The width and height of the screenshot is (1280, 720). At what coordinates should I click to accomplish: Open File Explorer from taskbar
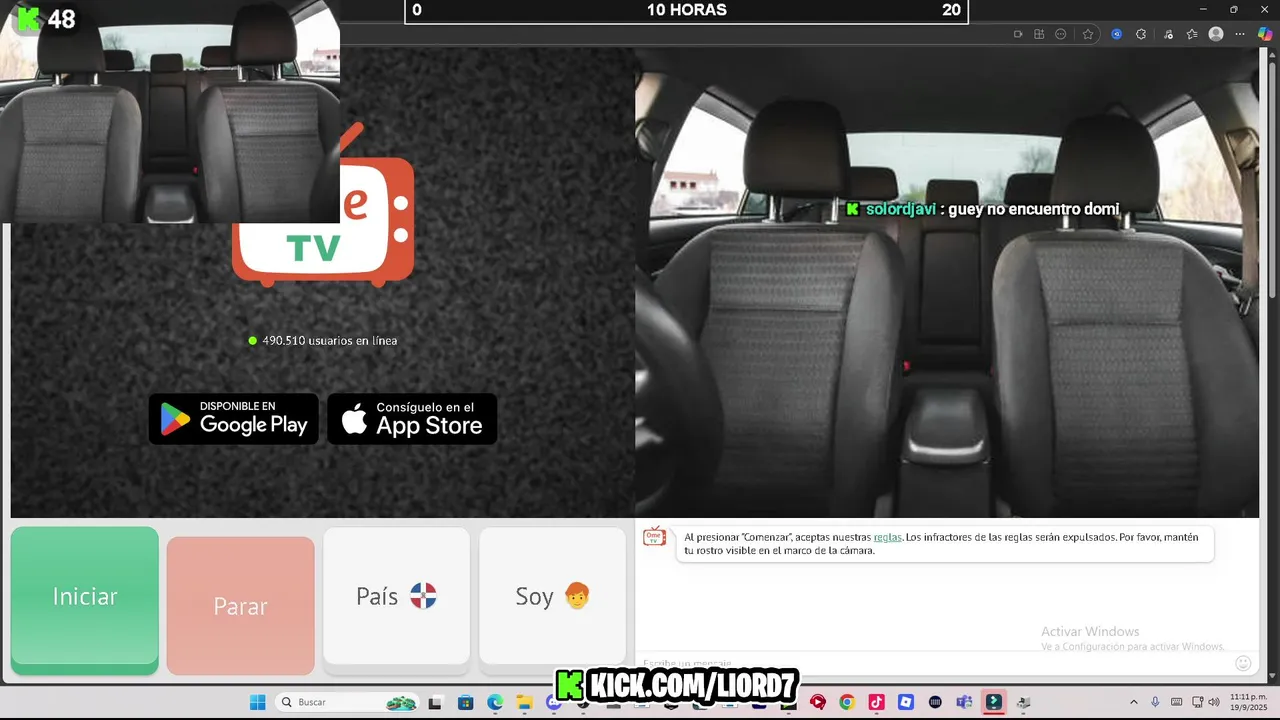pos(524,702)
